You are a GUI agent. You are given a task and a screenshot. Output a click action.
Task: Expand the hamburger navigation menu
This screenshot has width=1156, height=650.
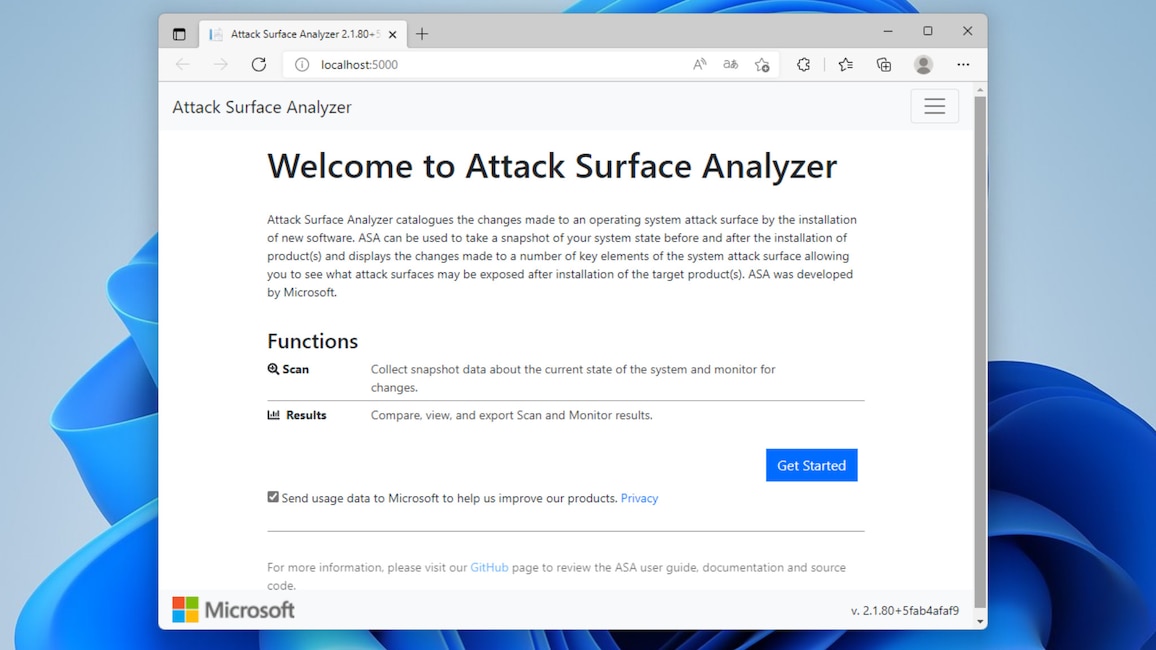click(935, 106)
